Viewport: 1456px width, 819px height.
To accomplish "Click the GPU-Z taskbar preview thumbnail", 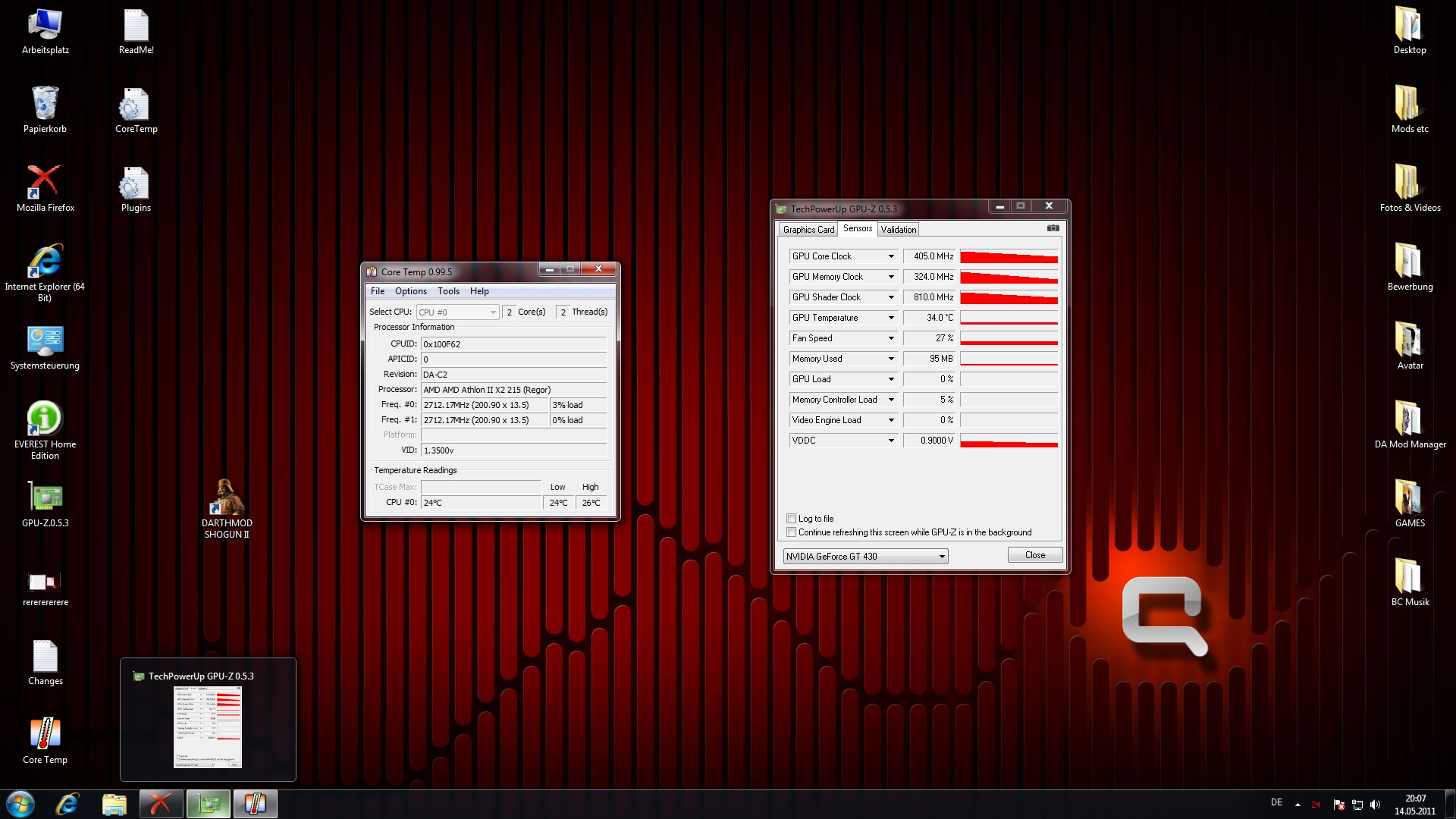I will pos(208,726).
